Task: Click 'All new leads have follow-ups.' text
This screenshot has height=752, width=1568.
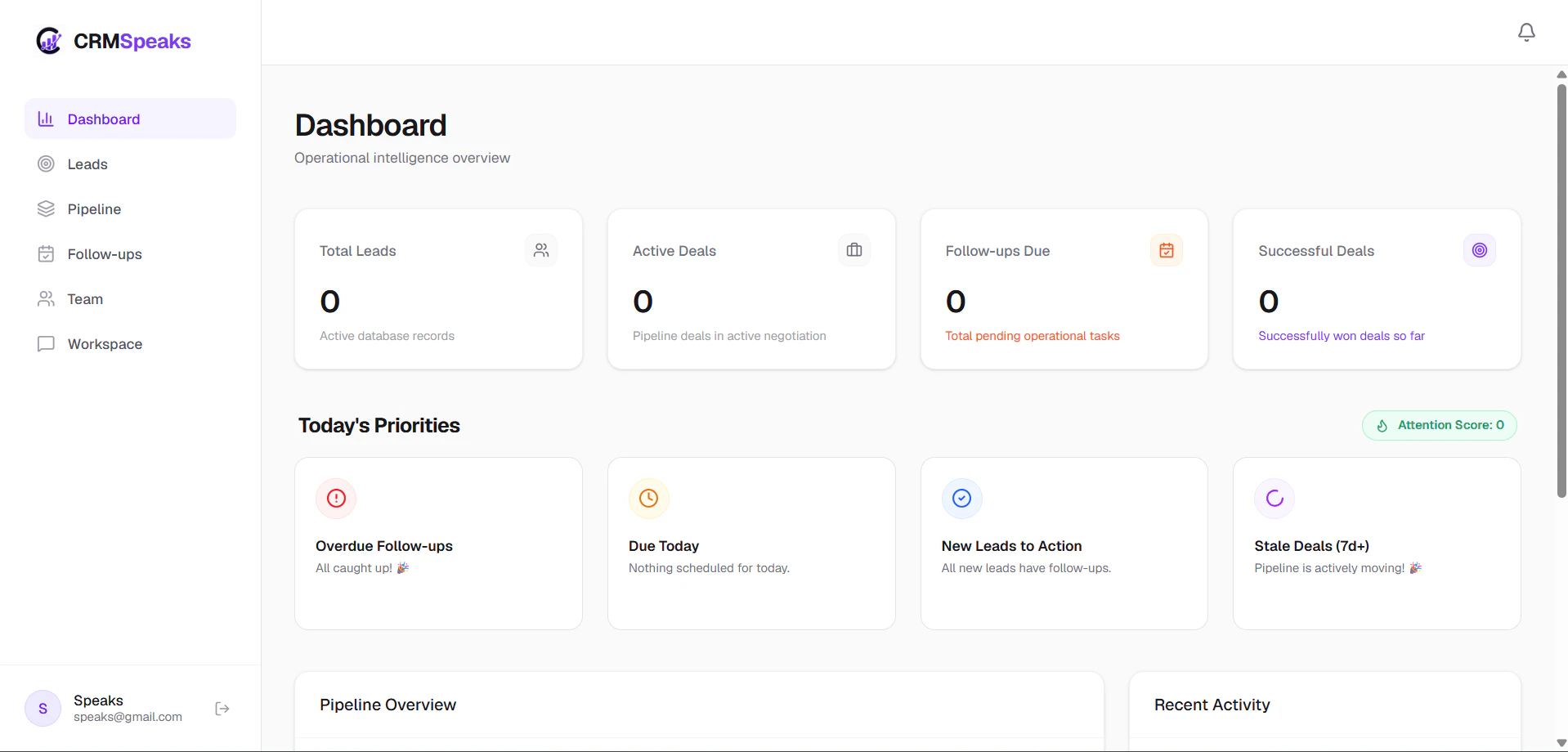Action: click(1026, 568)
